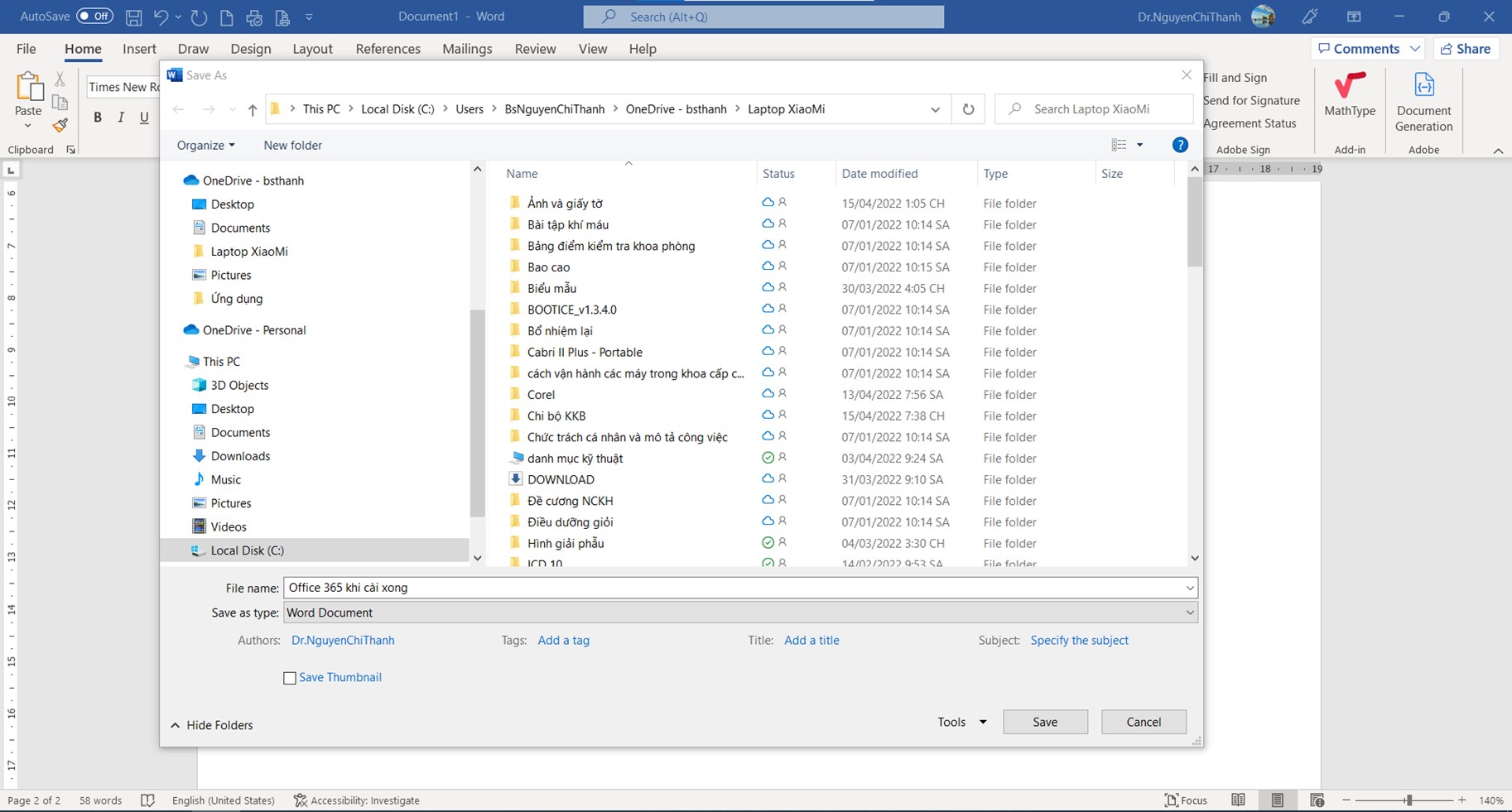
Task: Click the Add a title link
Action: click(811, 641)
